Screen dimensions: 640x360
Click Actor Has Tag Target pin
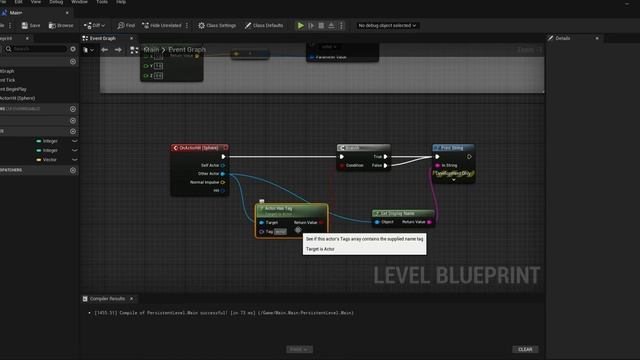click(x=262, y=222)
